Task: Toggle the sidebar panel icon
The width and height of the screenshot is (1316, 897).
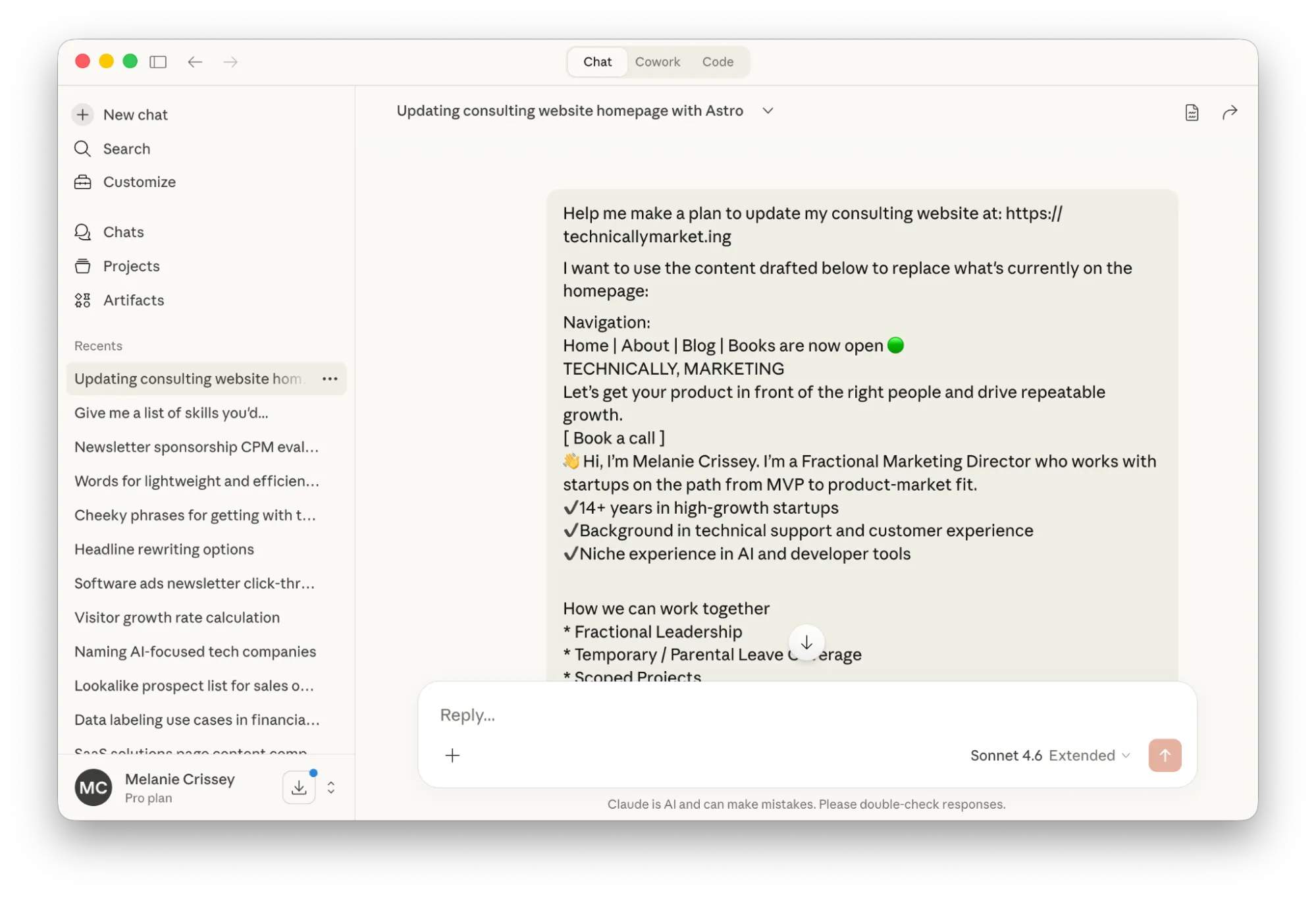Action: point(158,62)
